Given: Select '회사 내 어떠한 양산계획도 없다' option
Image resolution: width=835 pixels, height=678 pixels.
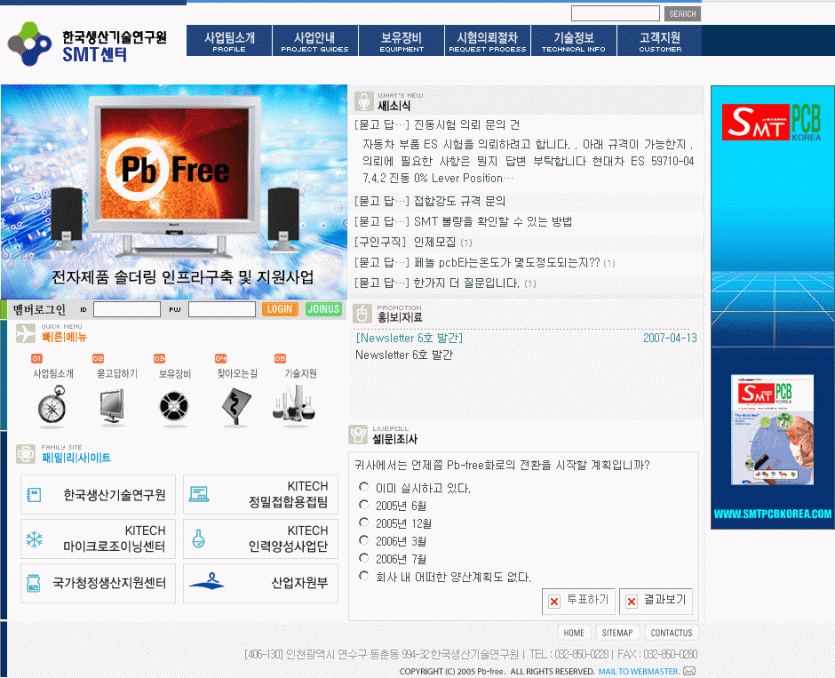Looking at the screenshot, I should click(364, 576).
